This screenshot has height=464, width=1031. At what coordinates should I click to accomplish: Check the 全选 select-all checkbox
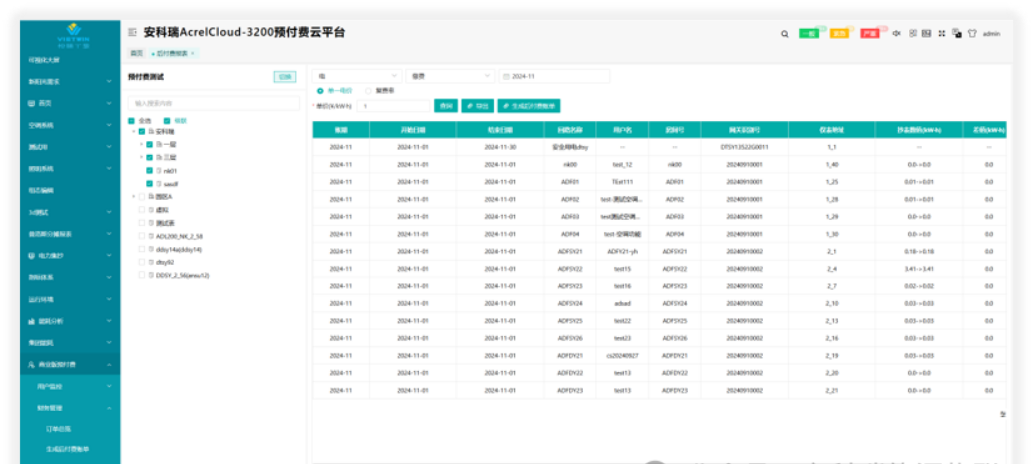(132, 120)
